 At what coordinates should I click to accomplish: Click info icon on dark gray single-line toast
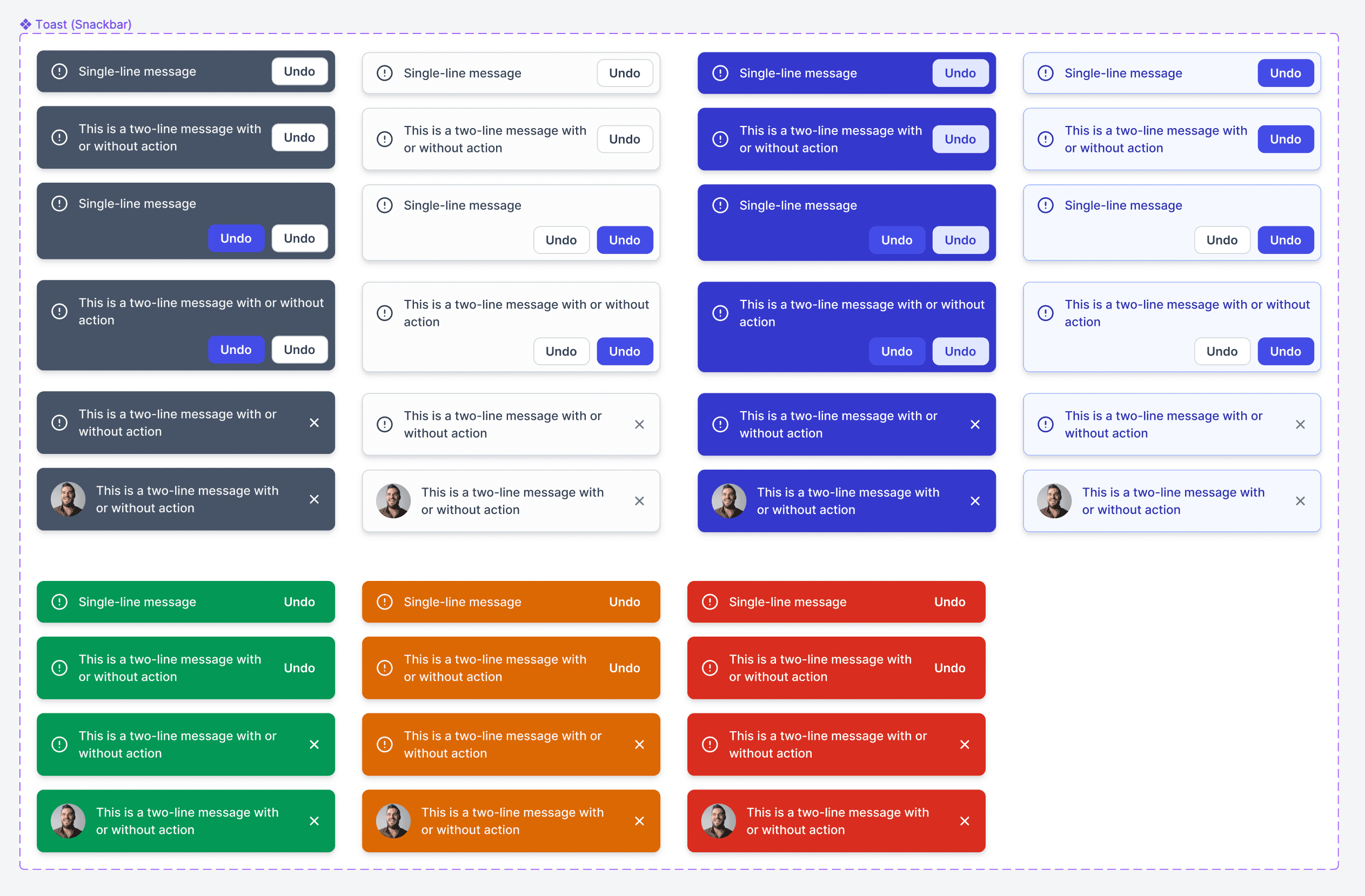pos(59,72)
